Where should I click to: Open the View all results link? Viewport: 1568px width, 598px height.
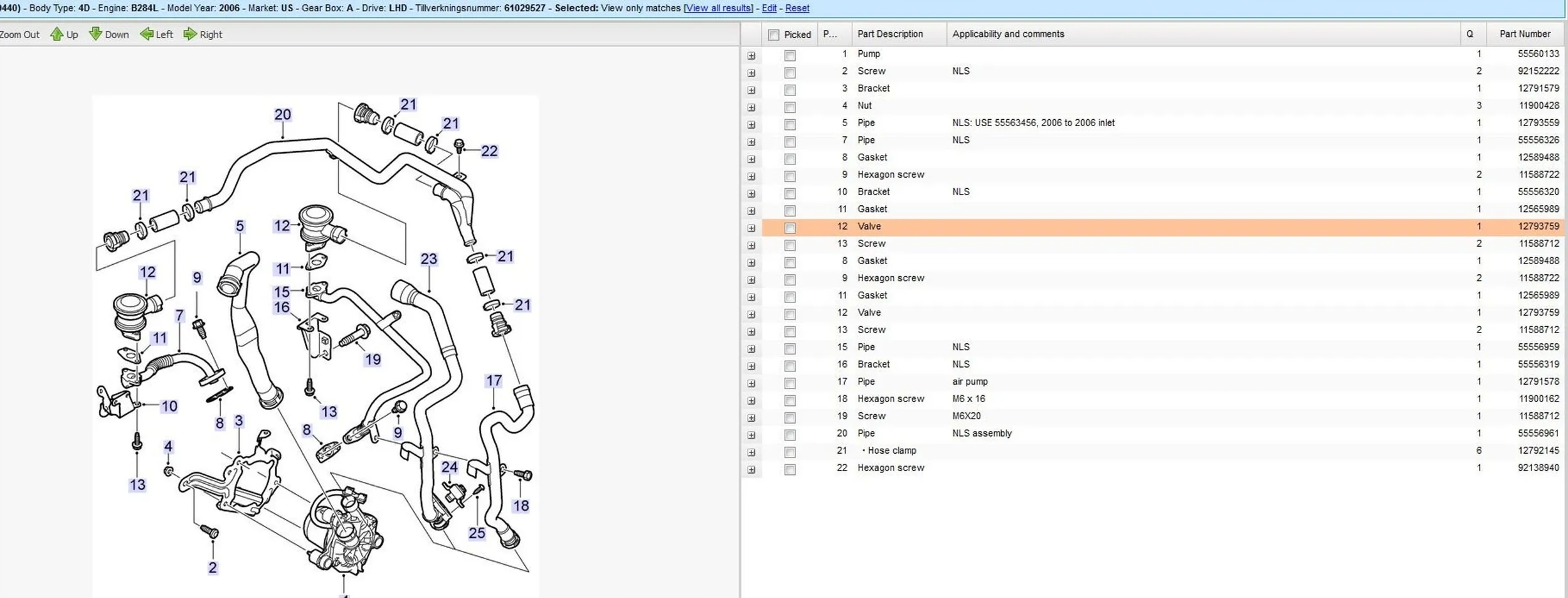pos(718,8)
